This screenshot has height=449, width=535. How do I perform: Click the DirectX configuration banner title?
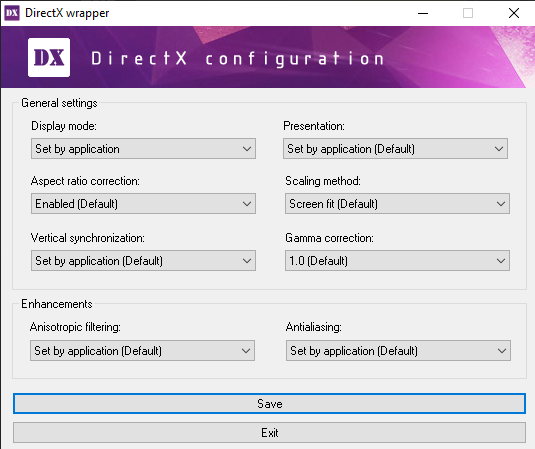[x=237, y=59]
